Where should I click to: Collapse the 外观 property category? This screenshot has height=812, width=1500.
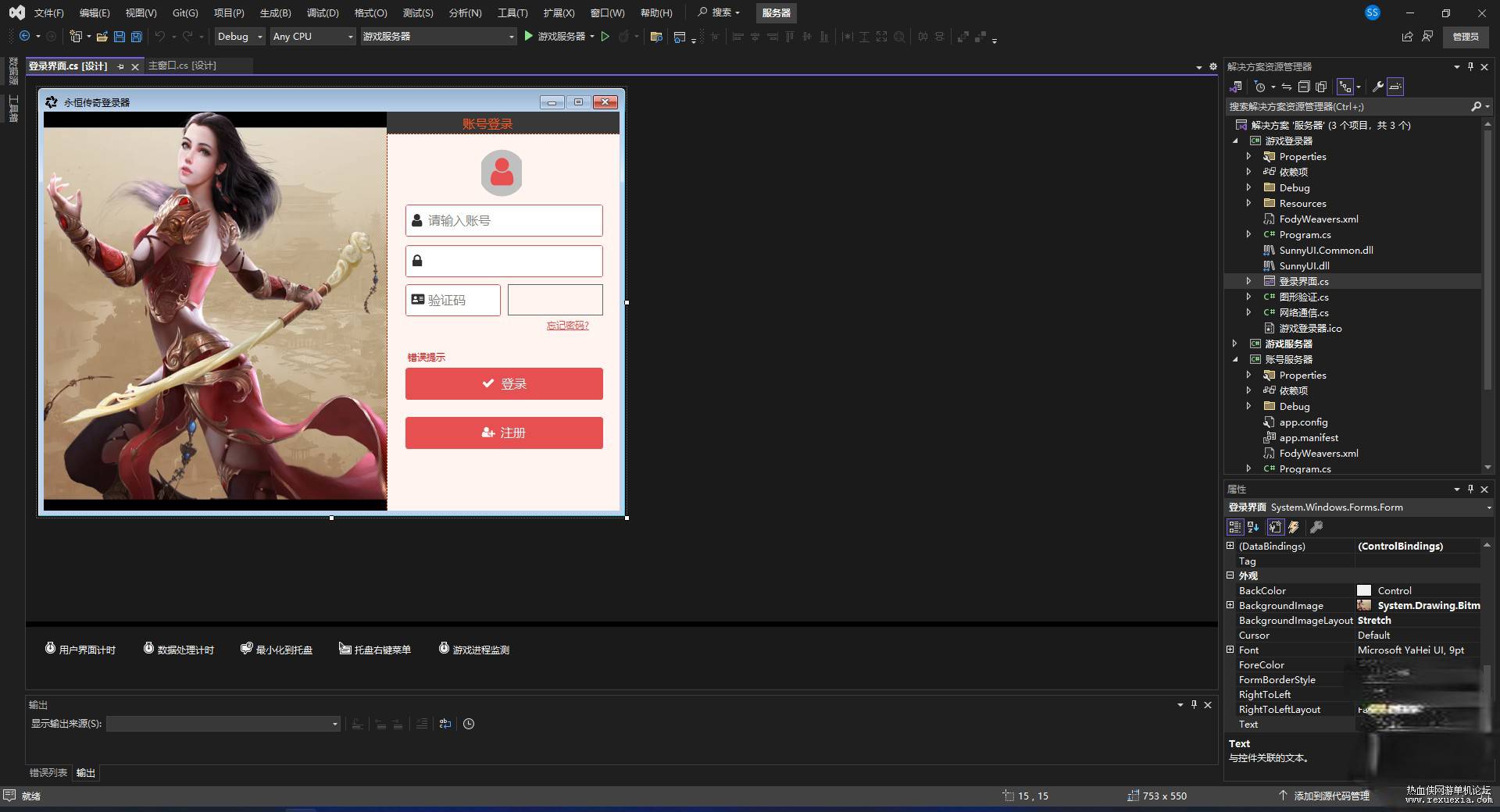pyautogui.click(x=1230, y=575)
